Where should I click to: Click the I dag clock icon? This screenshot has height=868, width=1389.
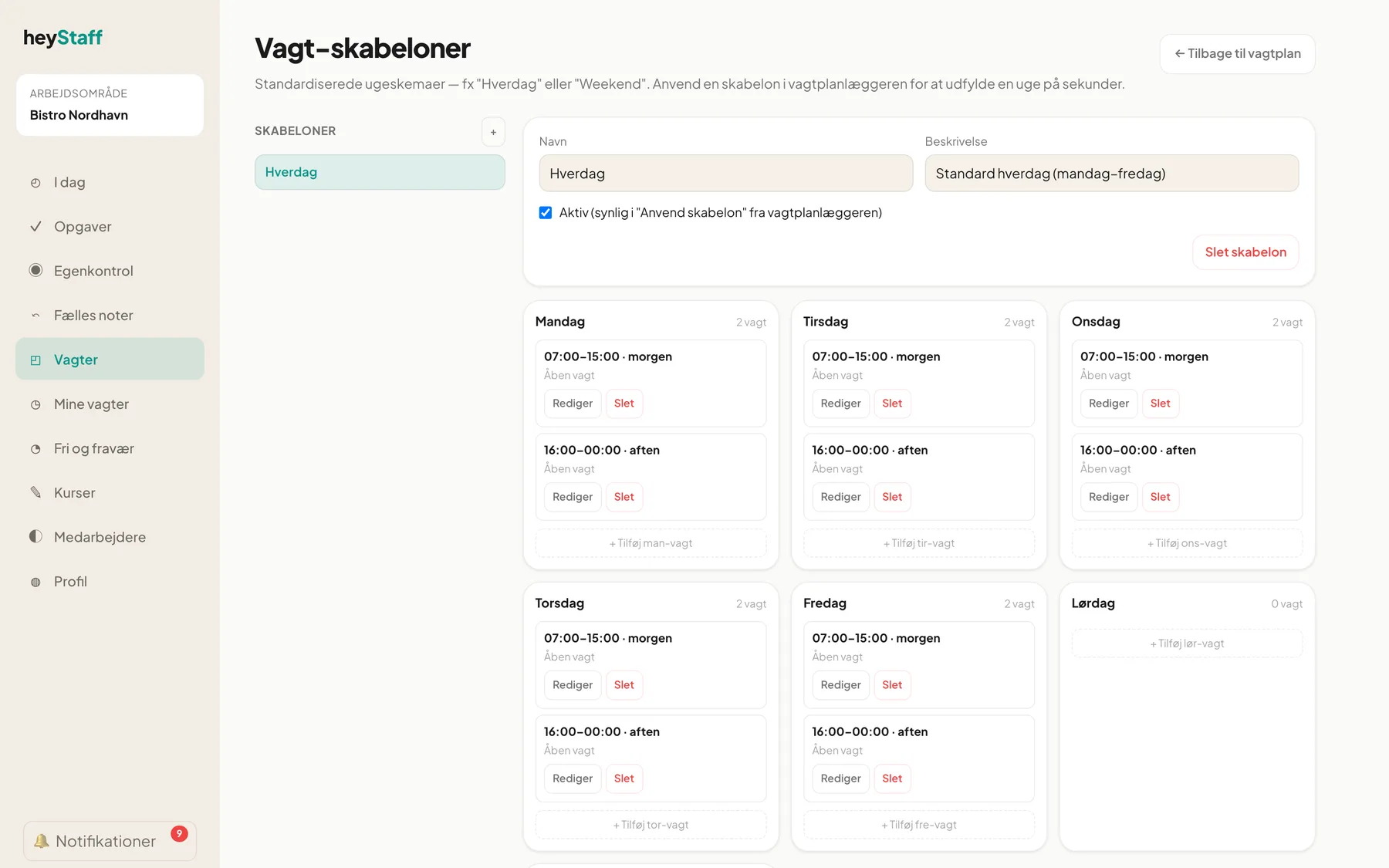click(35, 183)
